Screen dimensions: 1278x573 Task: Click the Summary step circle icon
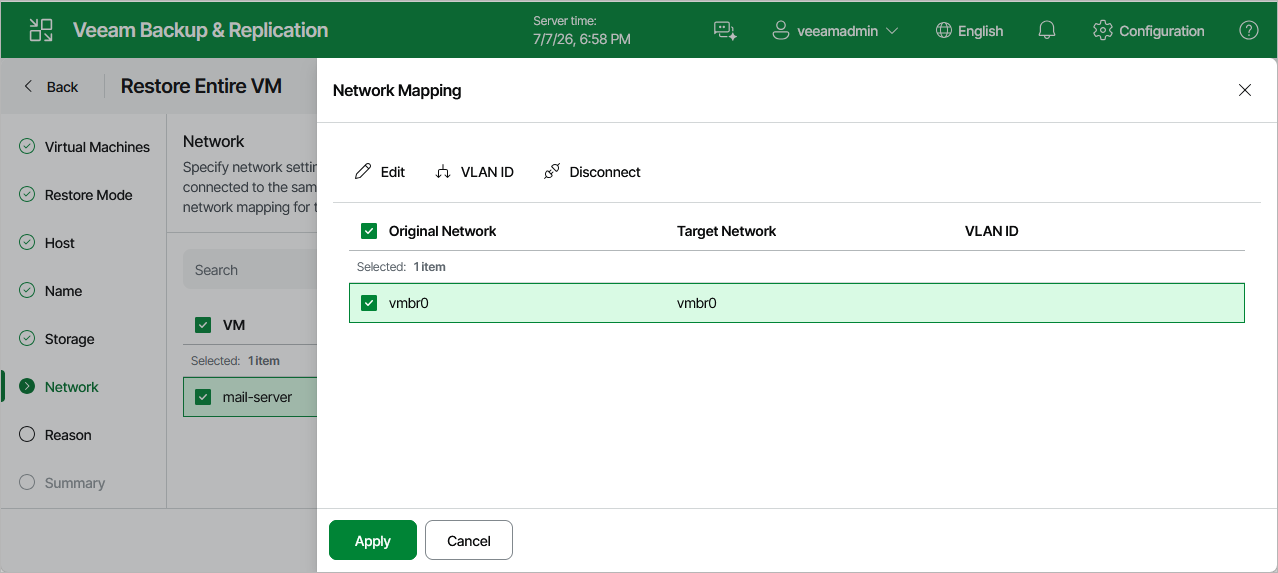click(x=27, y=483)
